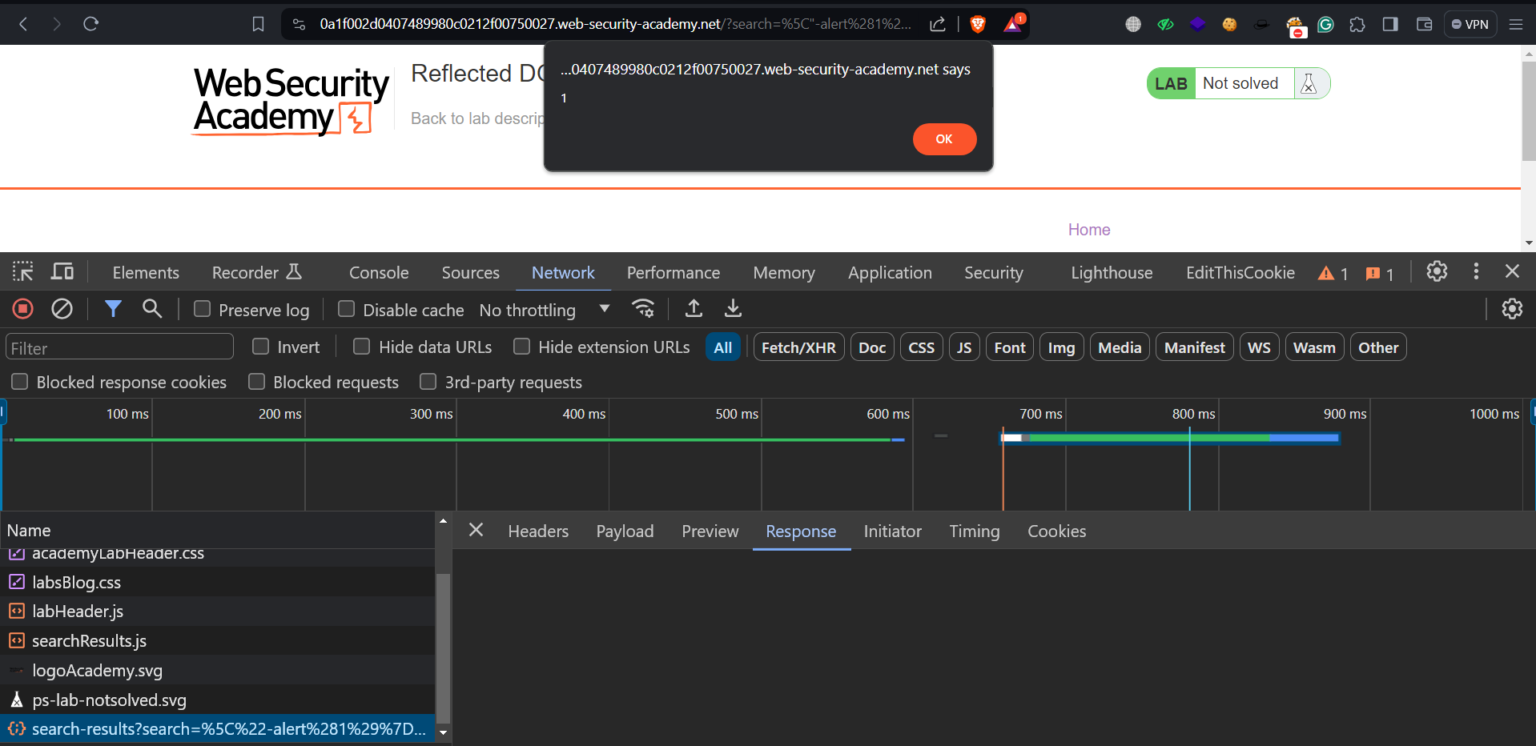Screen dimensions: 1536x746
Task: Open the browser menu hamburger
Action: point(1516,23)
